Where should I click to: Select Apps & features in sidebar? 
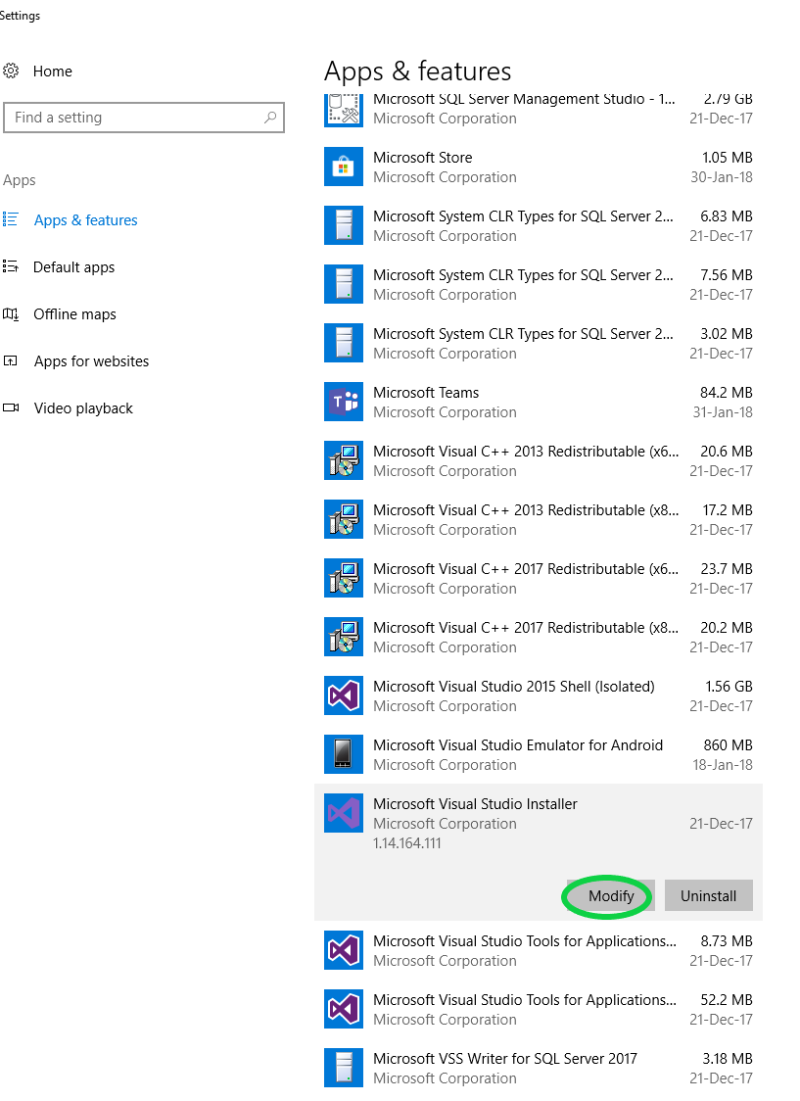click(85, 220)
